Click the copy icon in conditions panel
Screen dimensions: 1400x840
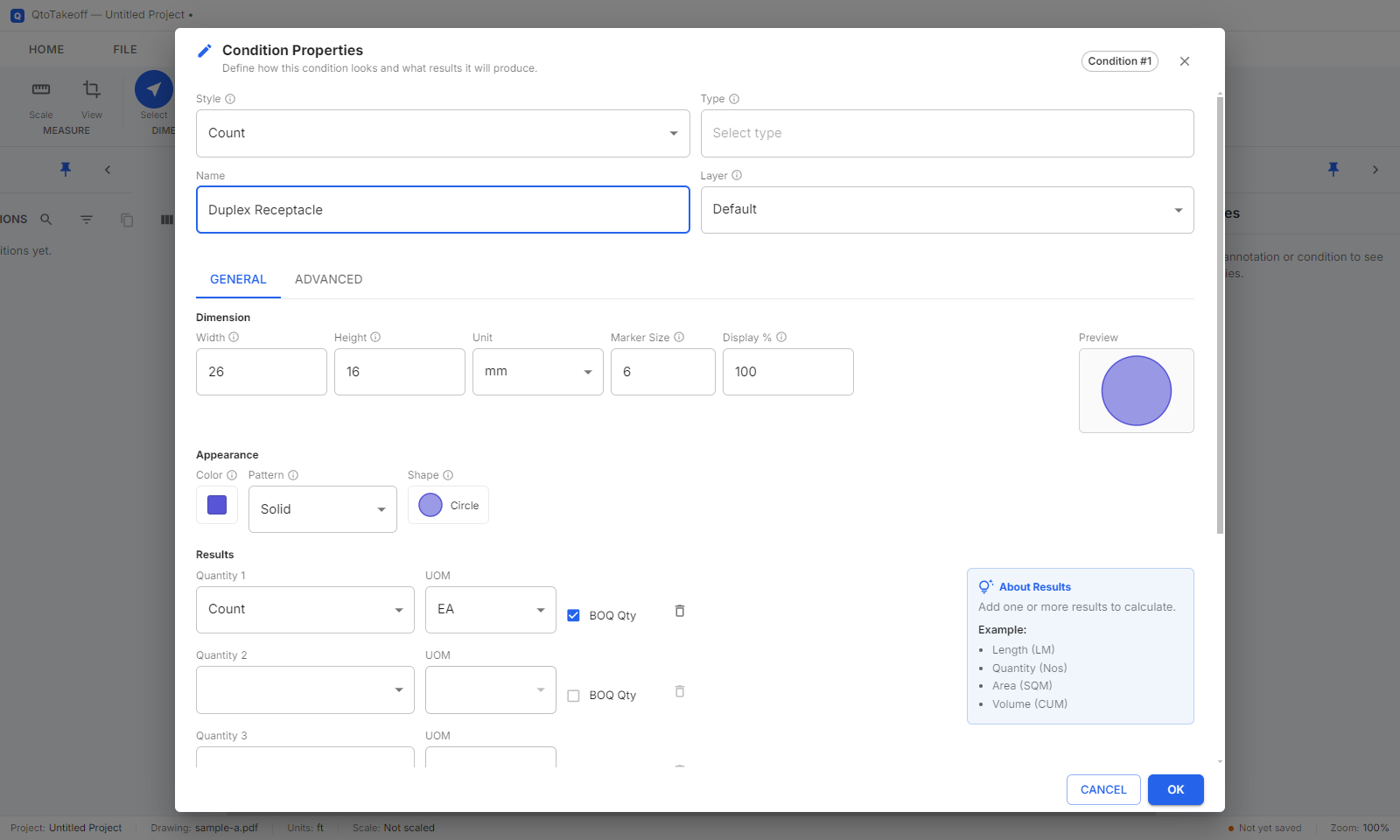coord(127,220)
